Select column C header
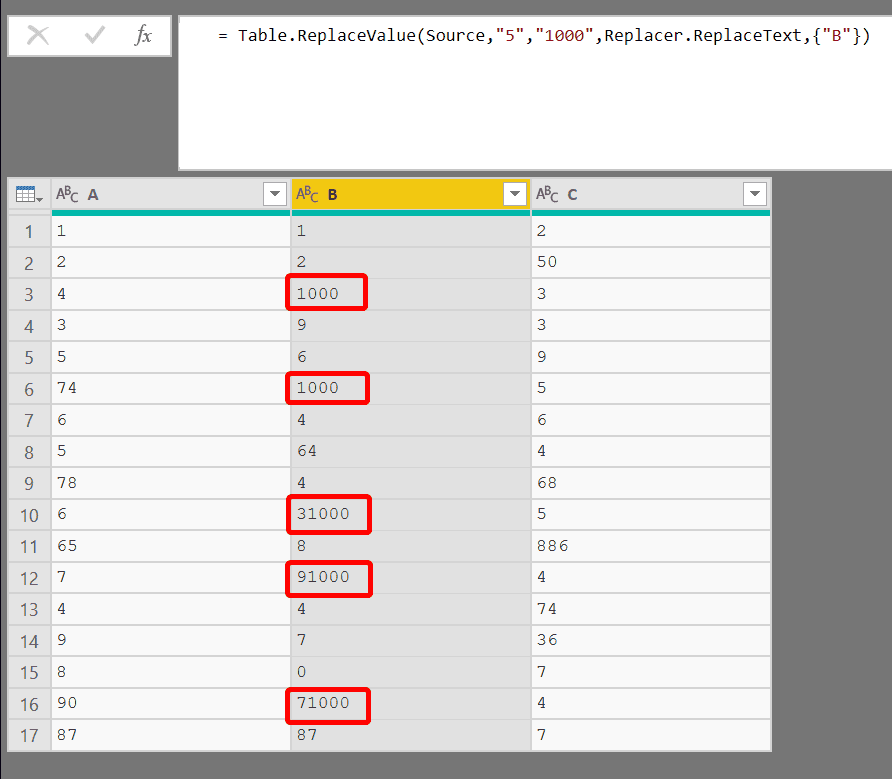Viewport: 892px width, 779px height. tap(651, 195)
